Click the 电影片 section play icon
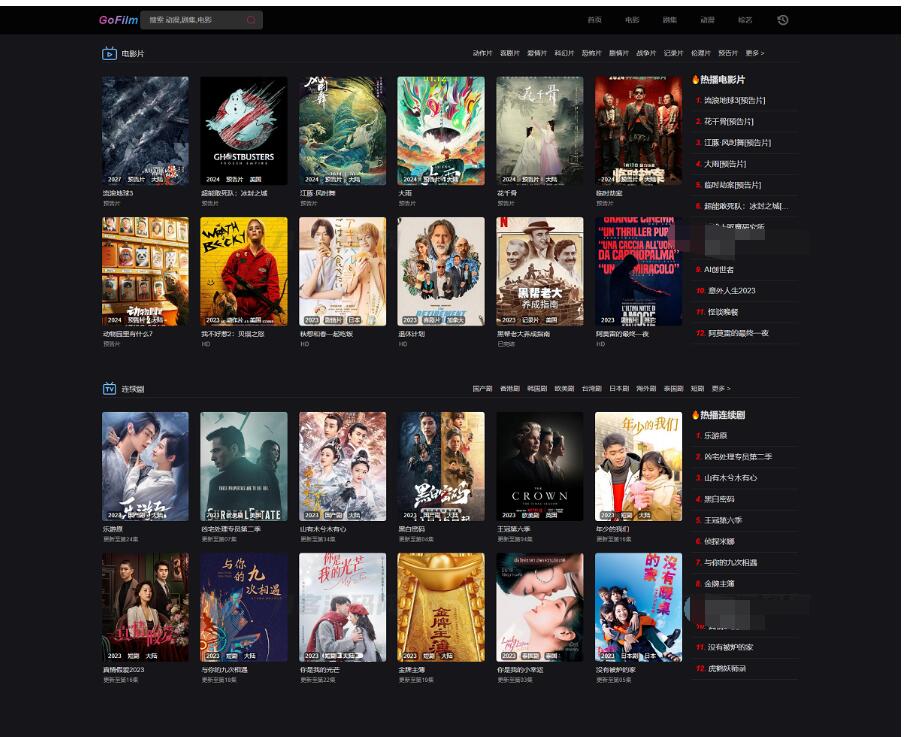The width and height of the screenshot is (909, 737). click(x=110, y=54)
